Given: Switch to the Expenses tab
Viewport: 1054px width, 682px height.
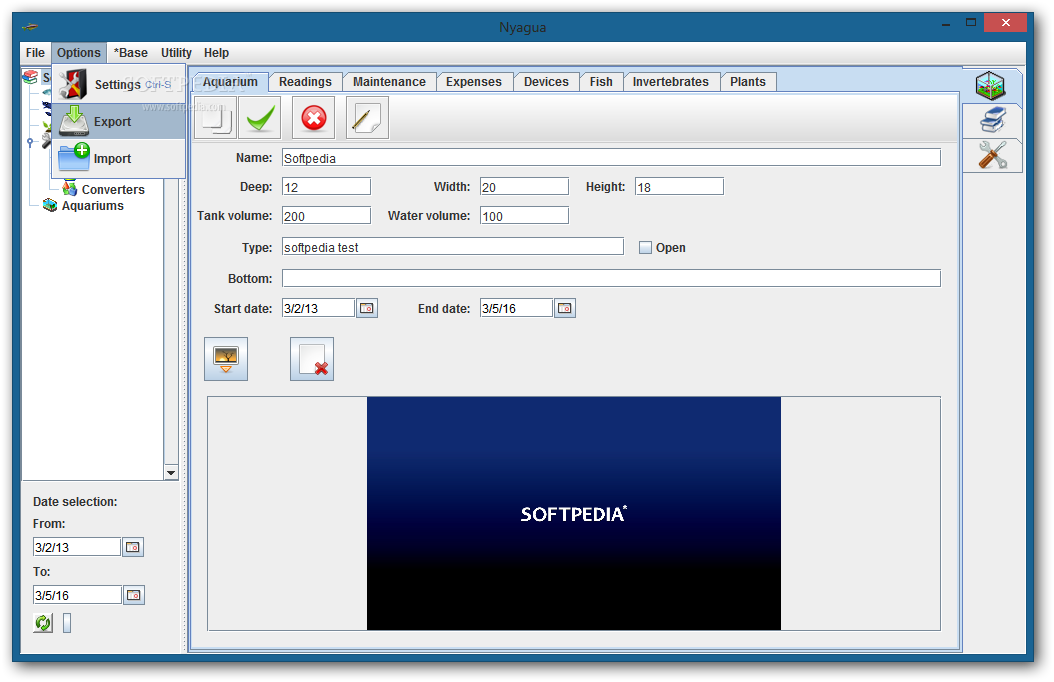Looking at the screenshot, I should point(474,82).
